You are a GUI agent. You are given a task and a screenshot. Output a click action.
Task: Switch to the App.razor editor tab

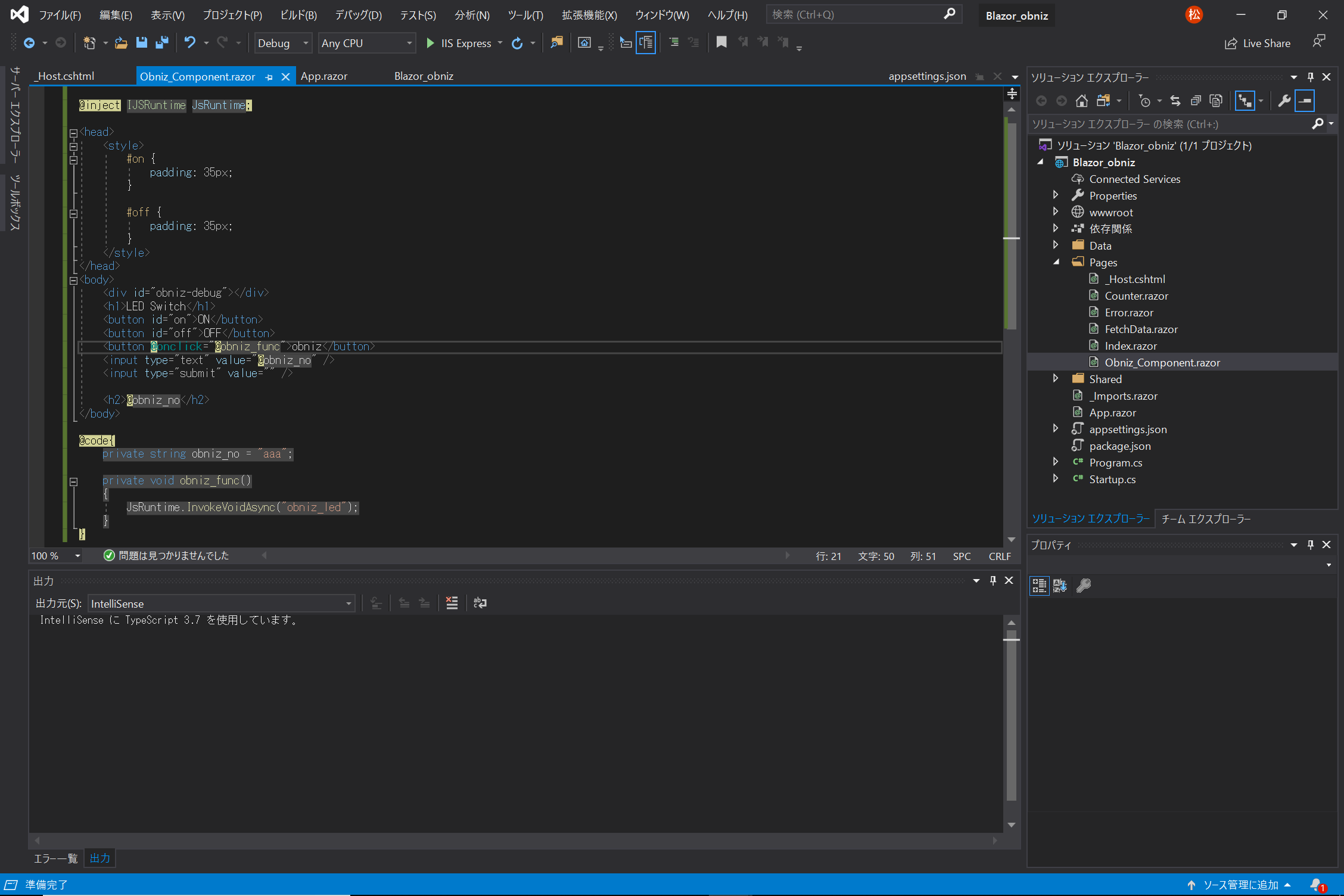[x=324, y=76]
